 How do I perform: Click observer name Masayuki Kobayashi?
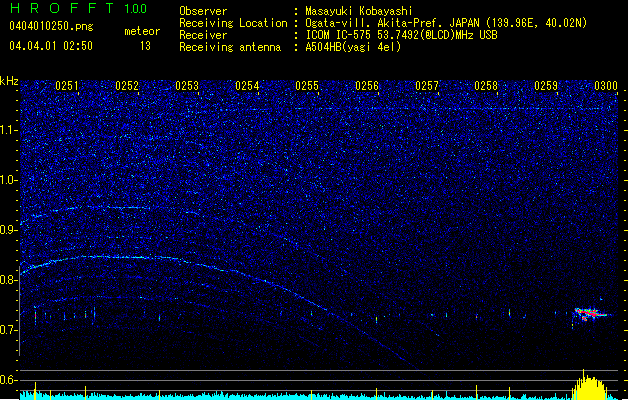click(359, 11)
